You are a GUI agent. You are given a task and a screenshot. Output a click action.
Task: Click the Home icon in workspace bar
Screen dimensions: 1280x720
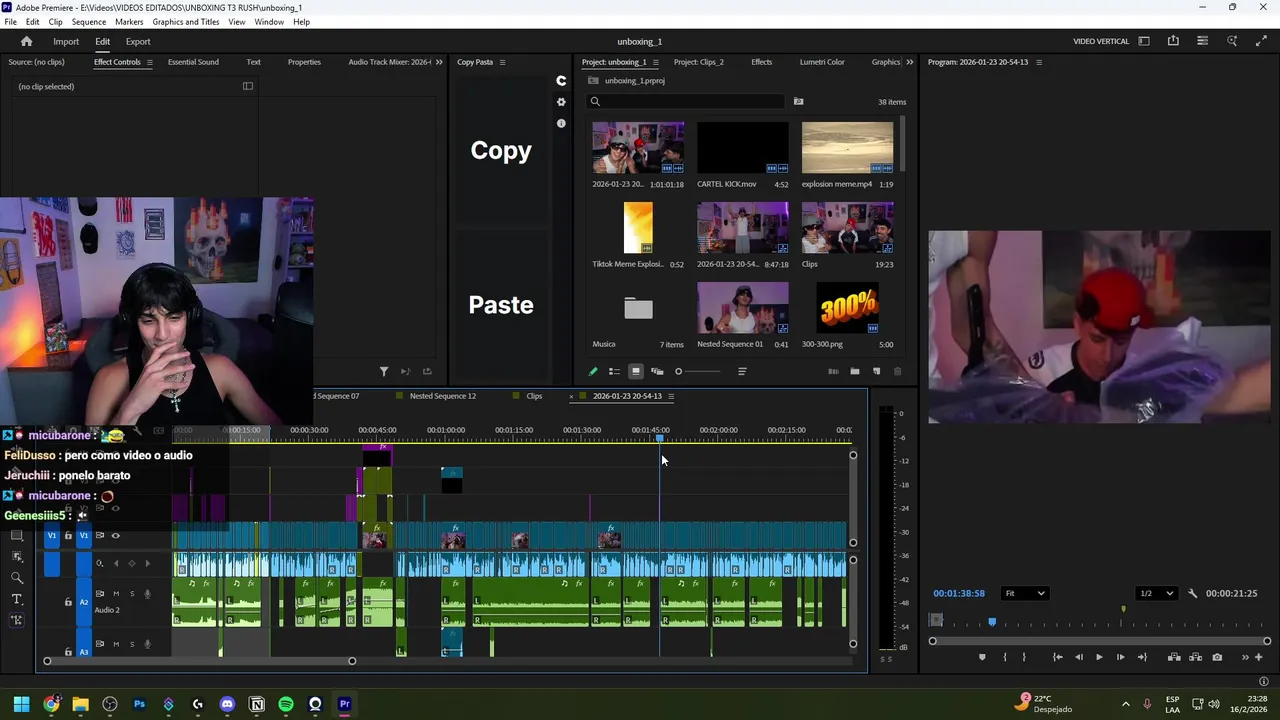27,41
